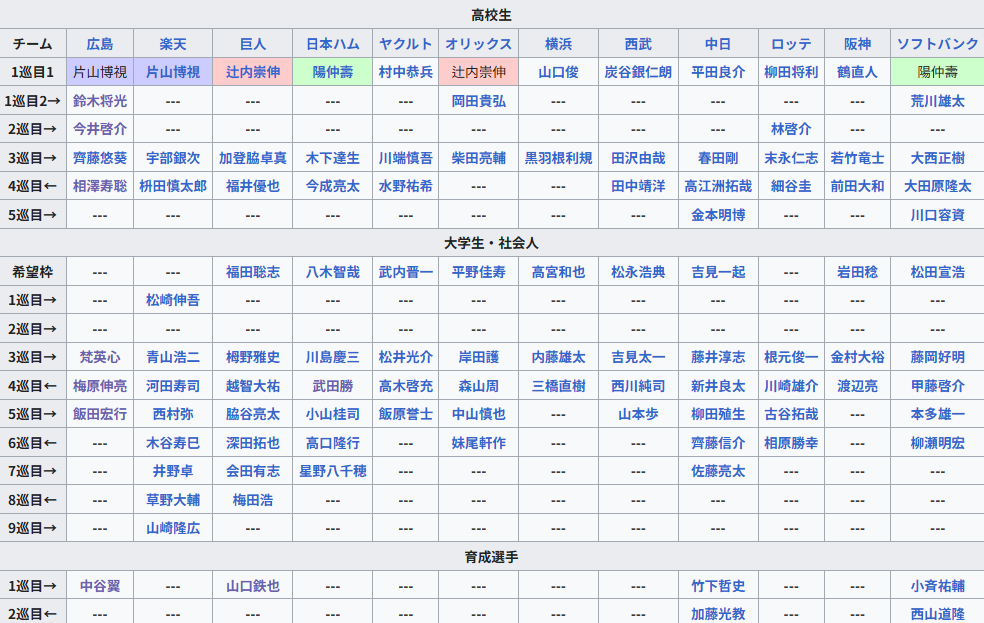Click the 岡田貴弘 link
The width and height of the screenshot is (984, 623).
coord(478,101)
